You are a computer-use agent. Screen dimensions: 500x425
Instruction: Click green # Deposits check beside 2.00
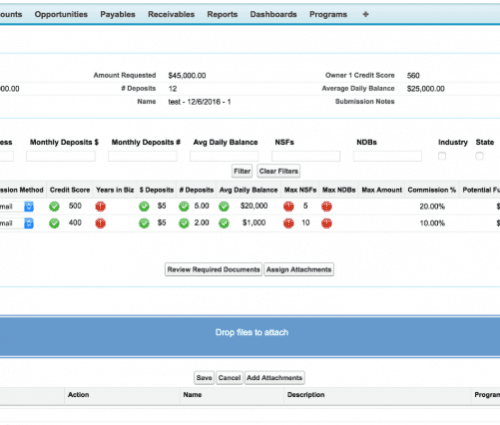tap(184, 223)
